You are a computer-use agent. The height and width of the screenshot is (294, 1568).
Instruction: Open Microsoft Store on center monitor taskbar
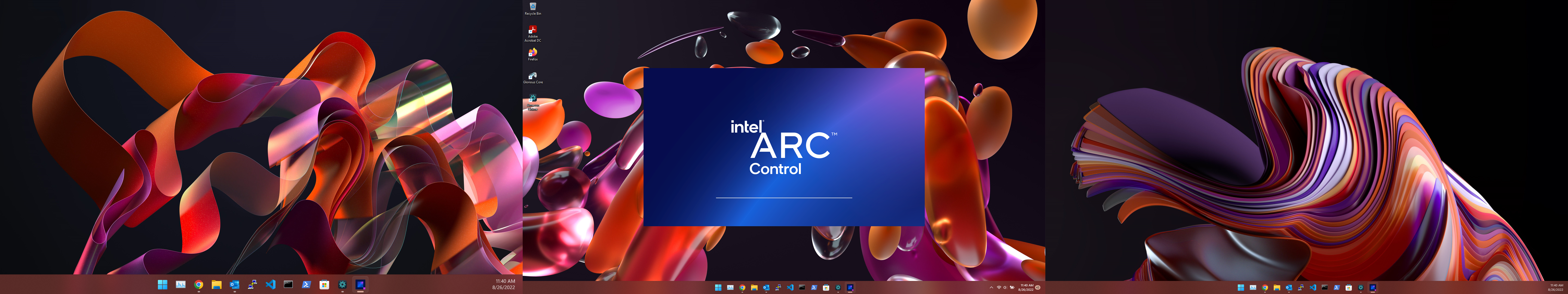point(826,287)
